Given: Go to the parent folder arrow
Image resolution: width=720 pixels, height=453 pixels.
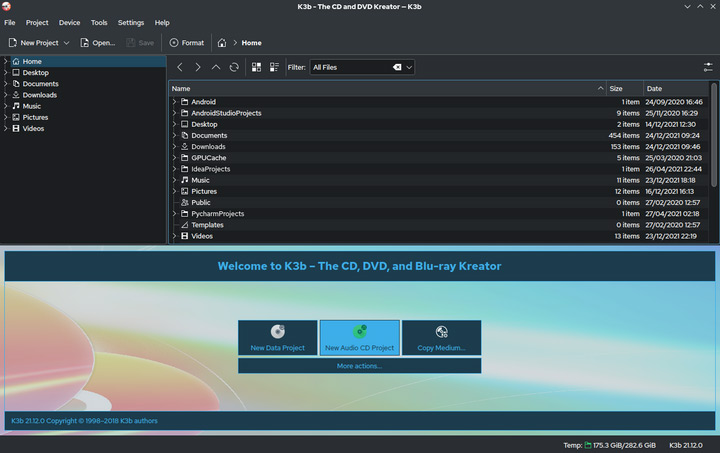Looking at the screenshot, I should (x=216, y=67).
